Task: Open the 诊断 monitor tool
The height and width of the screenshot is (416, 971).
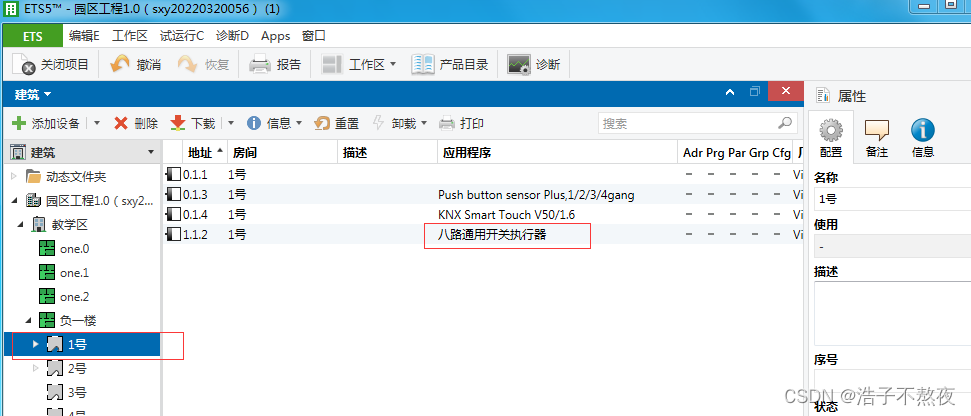Action: click(534, 64)
